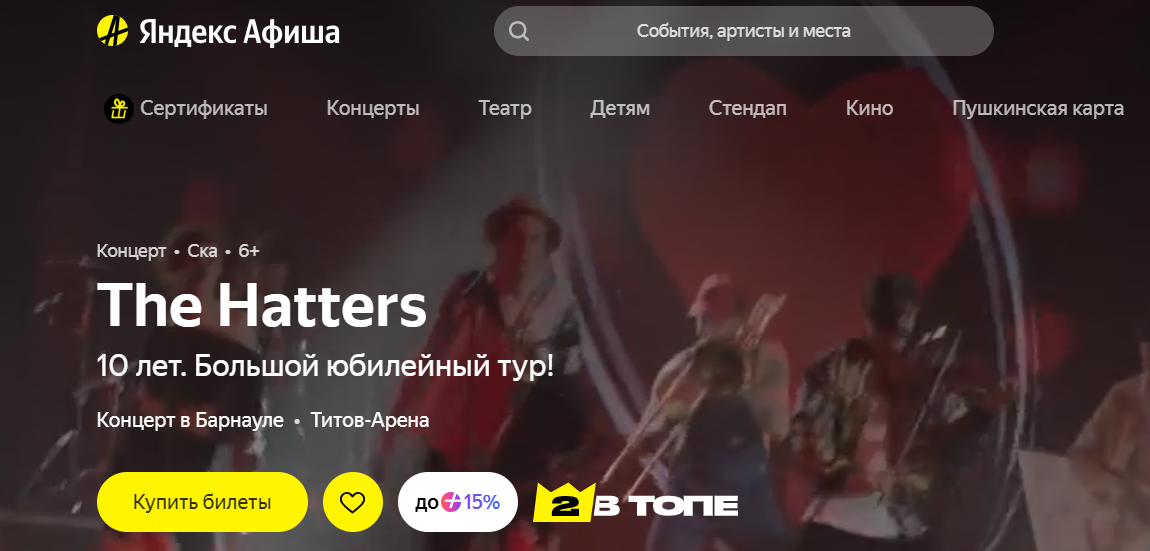Add The Hatters to favorites heart
The image size is (1150, 551).
pyautogui.click(x=353, y=503)
